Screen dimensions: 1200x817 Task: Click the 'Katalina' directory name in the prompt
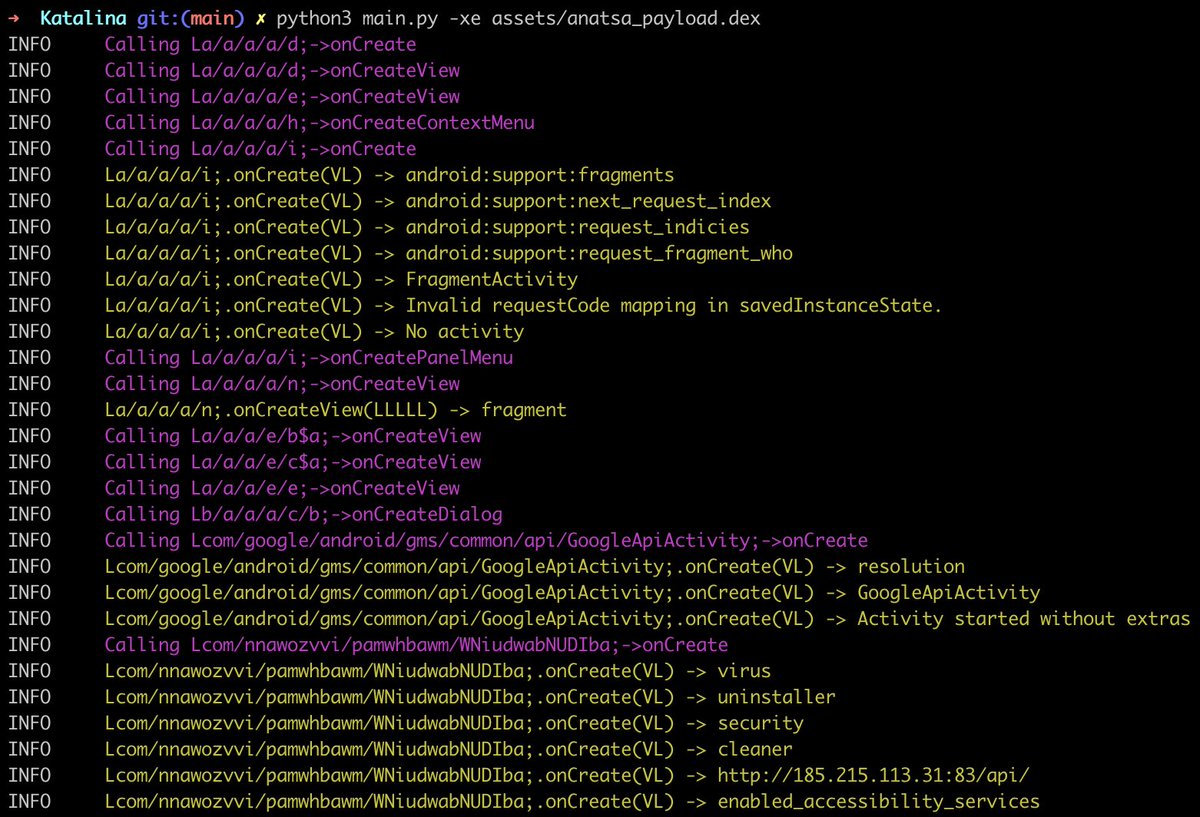(x=83, y=19)
